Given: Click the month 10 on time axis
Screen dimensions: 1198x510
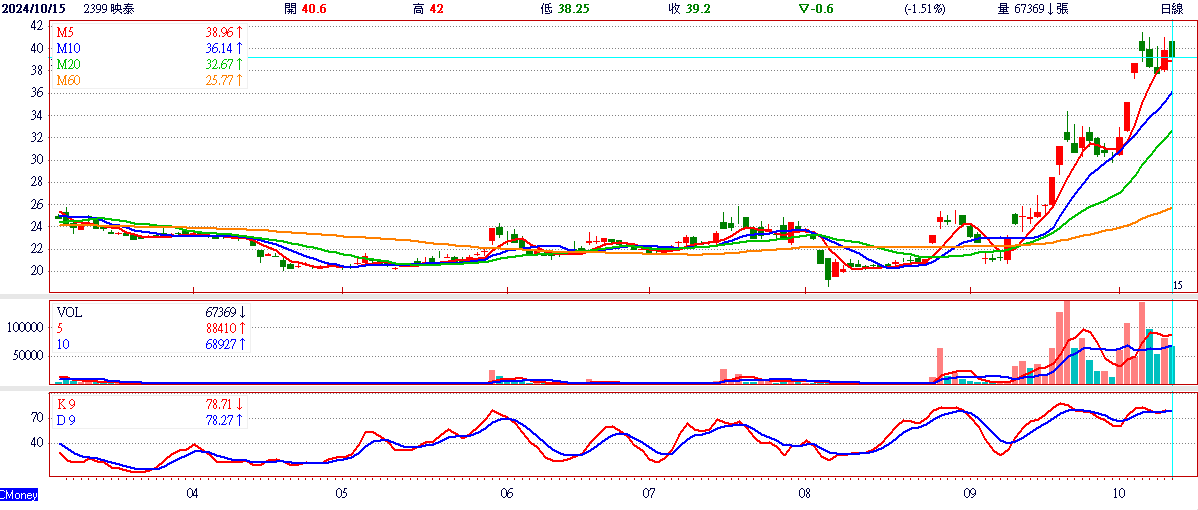Looking at the screenshot, I should pyautogui.click(x=1119, y=493).
